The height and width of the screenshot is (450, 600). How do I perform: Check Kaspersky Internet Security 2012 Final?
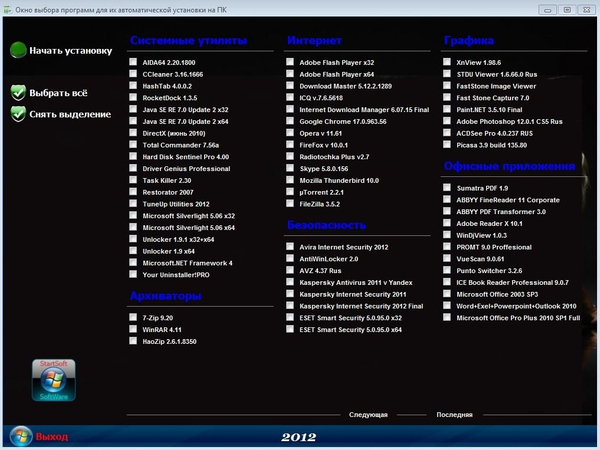290,305
